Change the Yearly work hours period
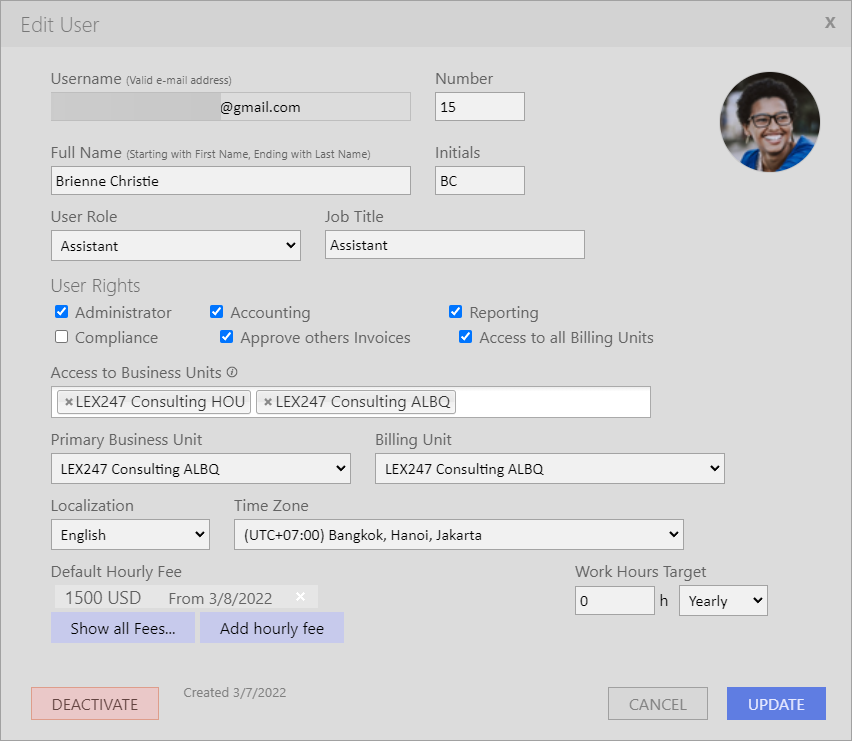This screenshot has width=852, height=741. [723, 600]
